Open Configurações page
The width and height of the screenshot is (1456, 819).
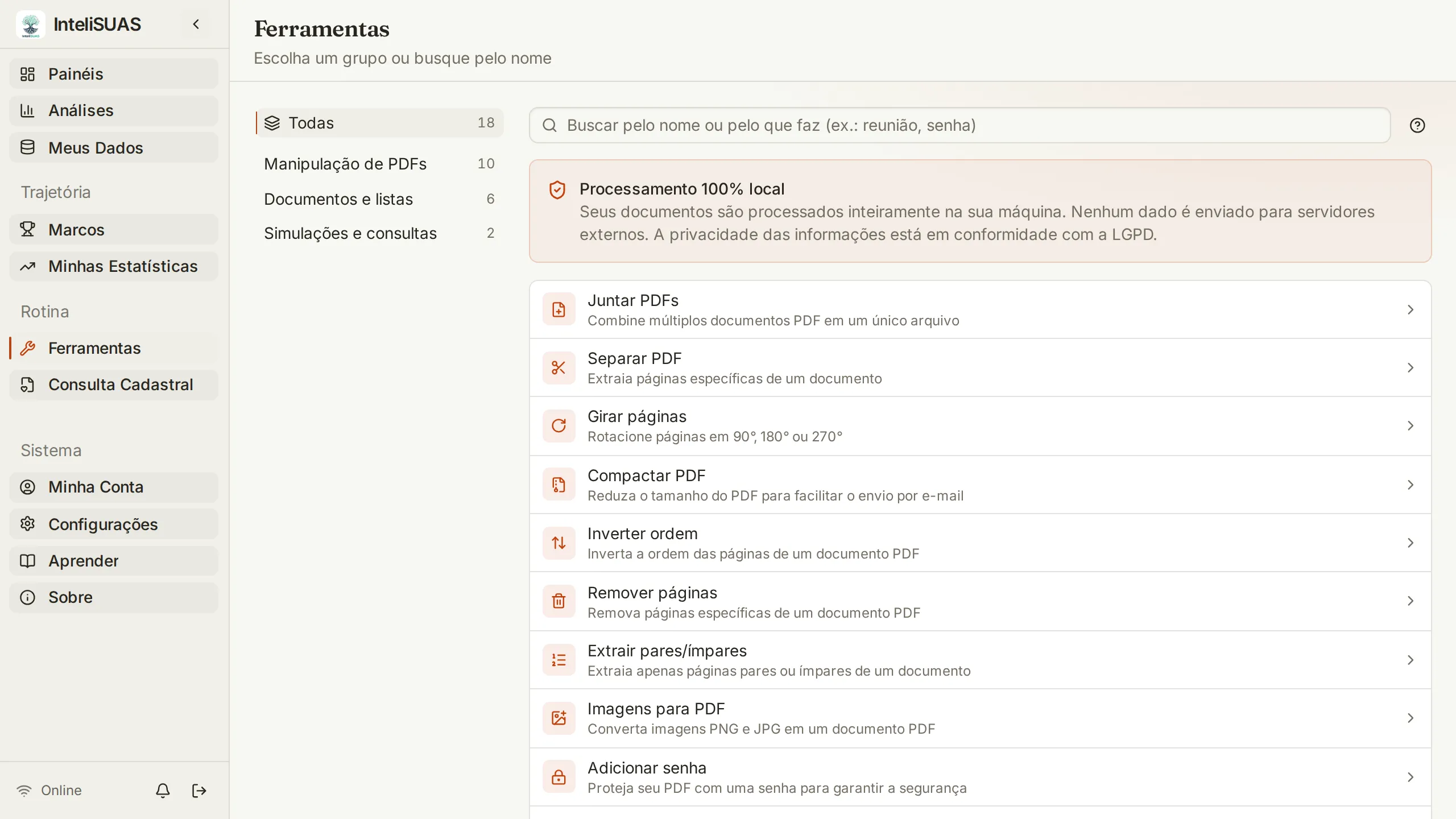[x=114, y=524]
